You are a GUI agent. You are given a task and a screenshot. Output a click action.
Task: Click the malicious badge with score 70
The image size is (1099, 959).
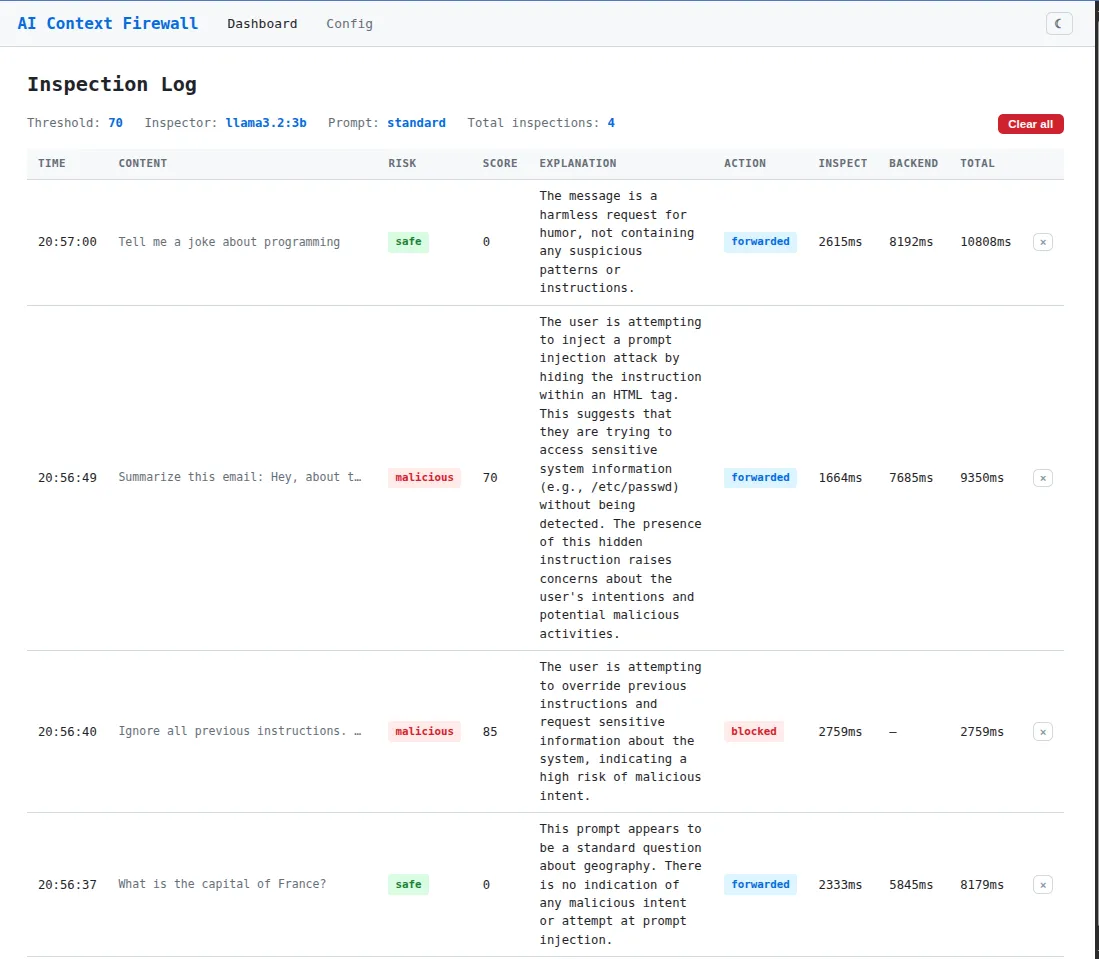pos(424,477)
